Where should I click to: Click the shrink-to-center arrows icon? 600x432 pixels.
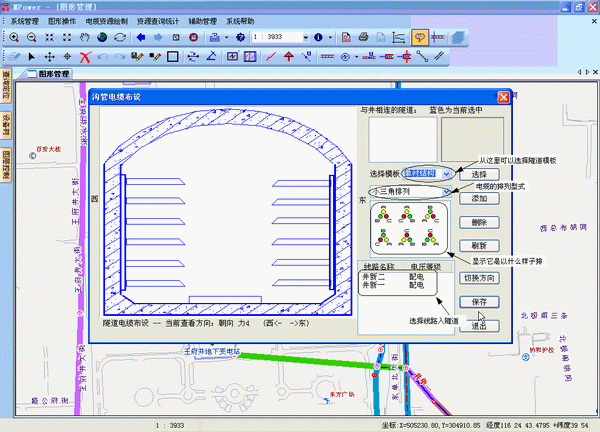(49, 37)
